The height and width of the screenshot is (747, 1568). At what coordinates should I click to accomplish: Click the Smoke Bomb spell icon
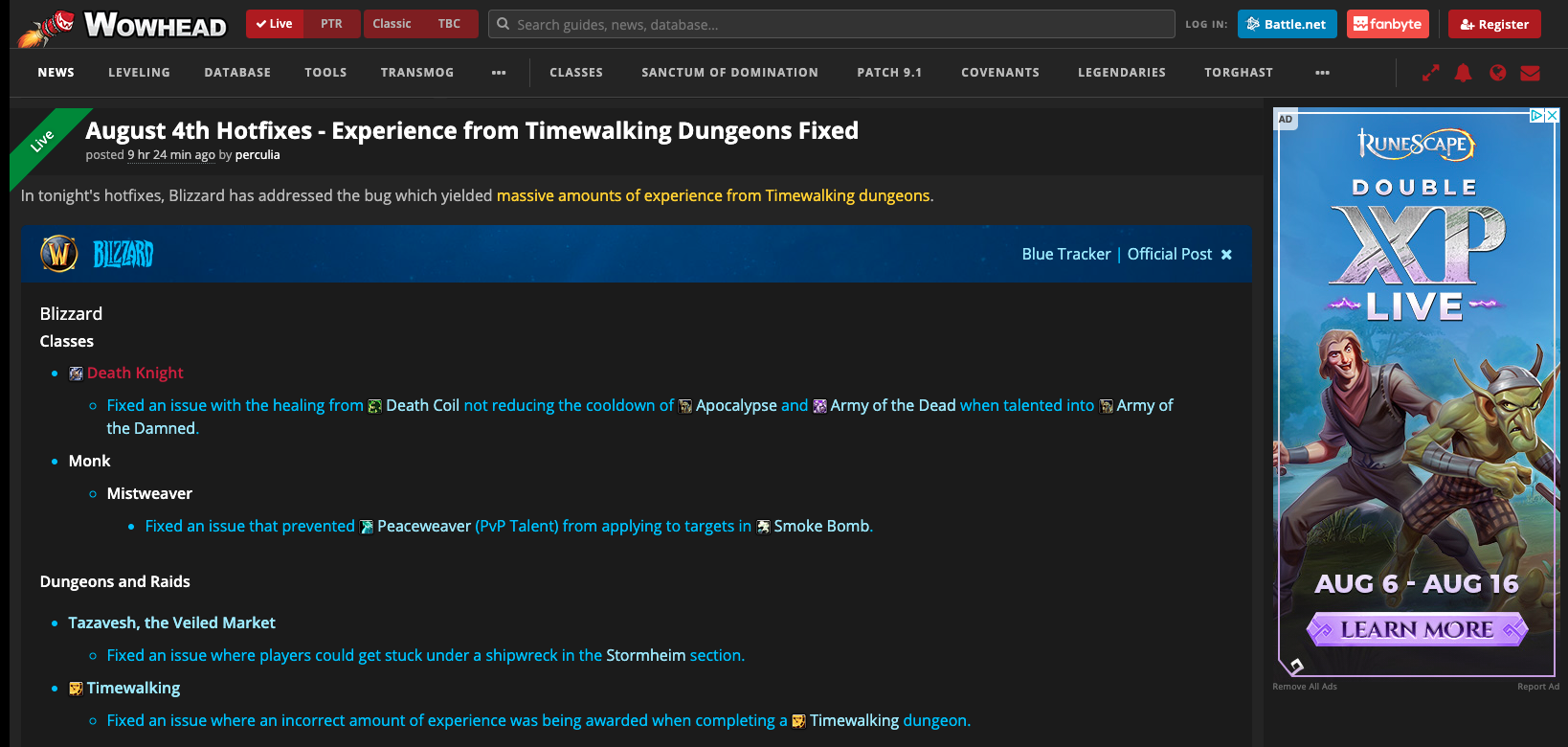(x=763, y=527)
